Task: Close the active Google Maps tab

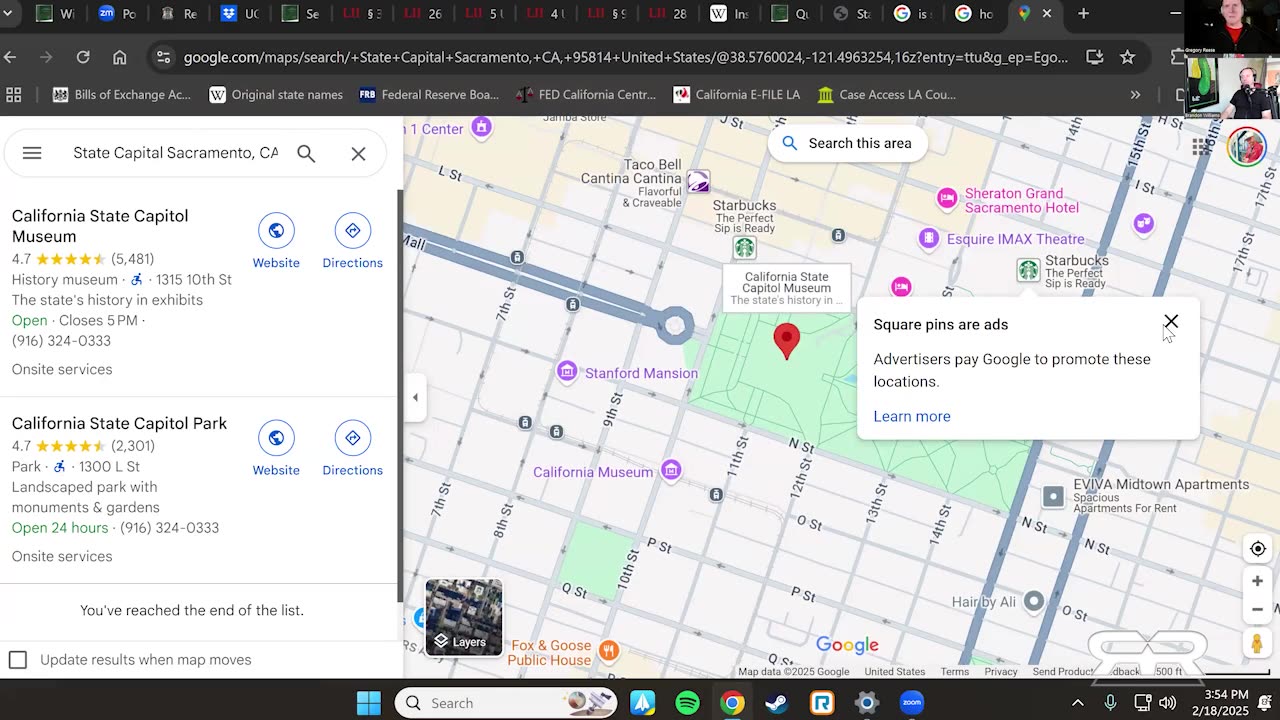Action: [1047, 14]
